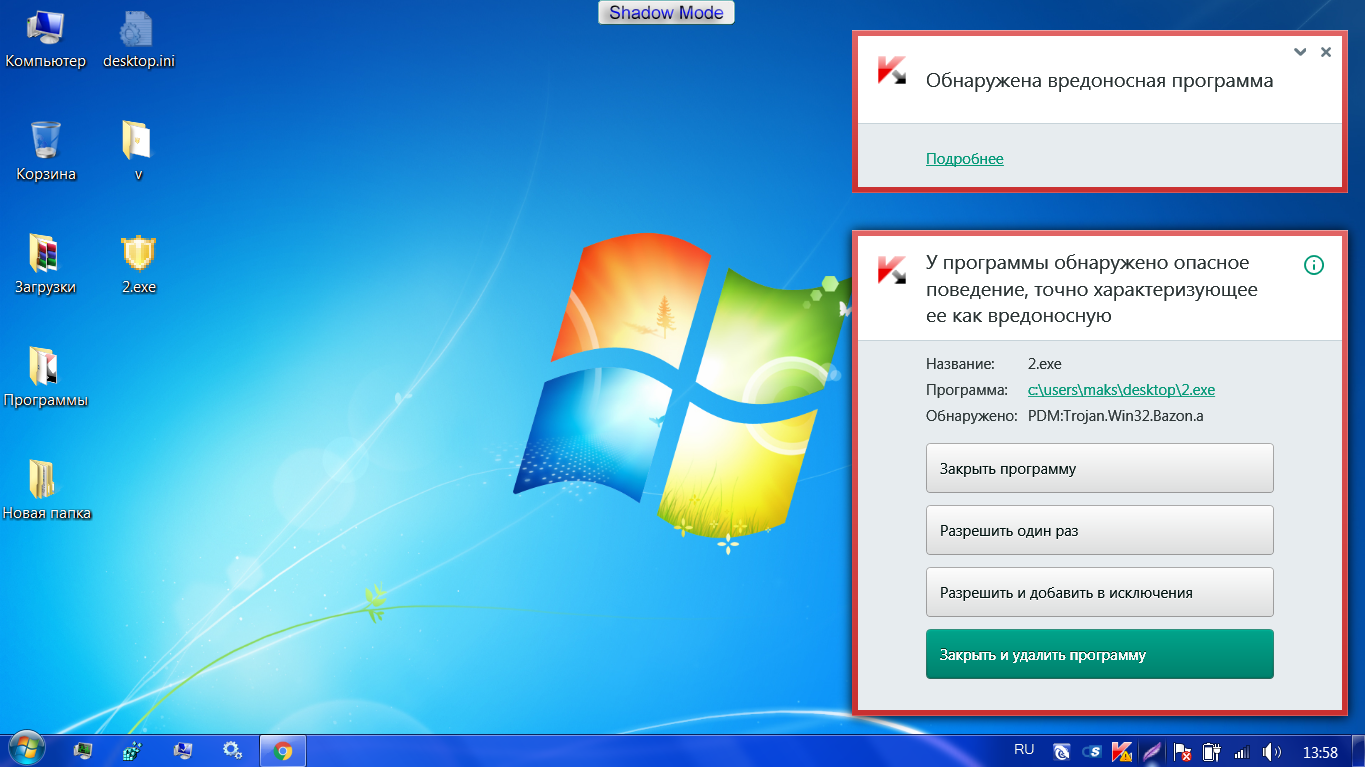Click the Закрыть программу button

(x=1100, y=468)
